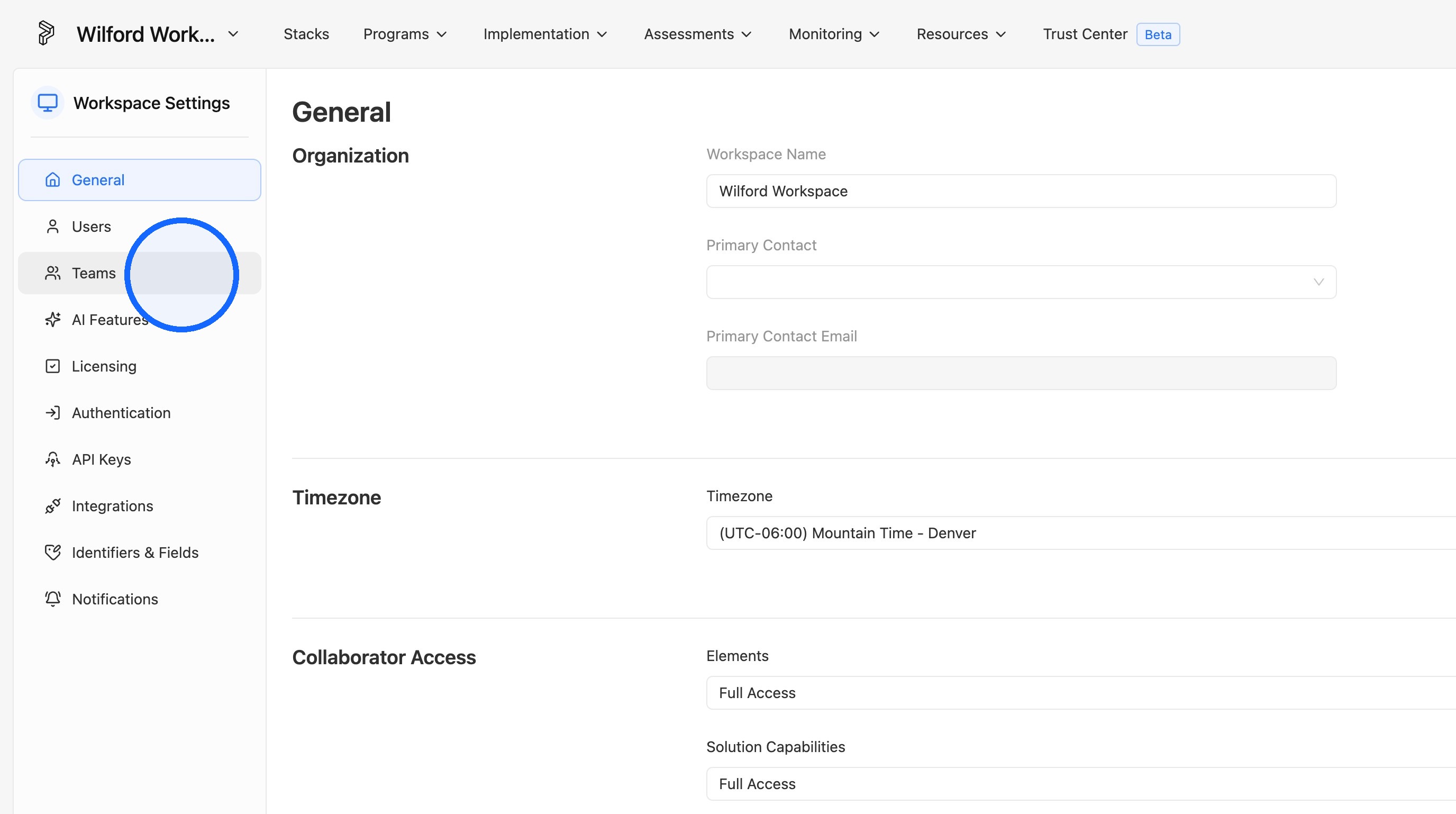Click the app logo icon
Screen dimensions: 1456x814
click(46, 33)
